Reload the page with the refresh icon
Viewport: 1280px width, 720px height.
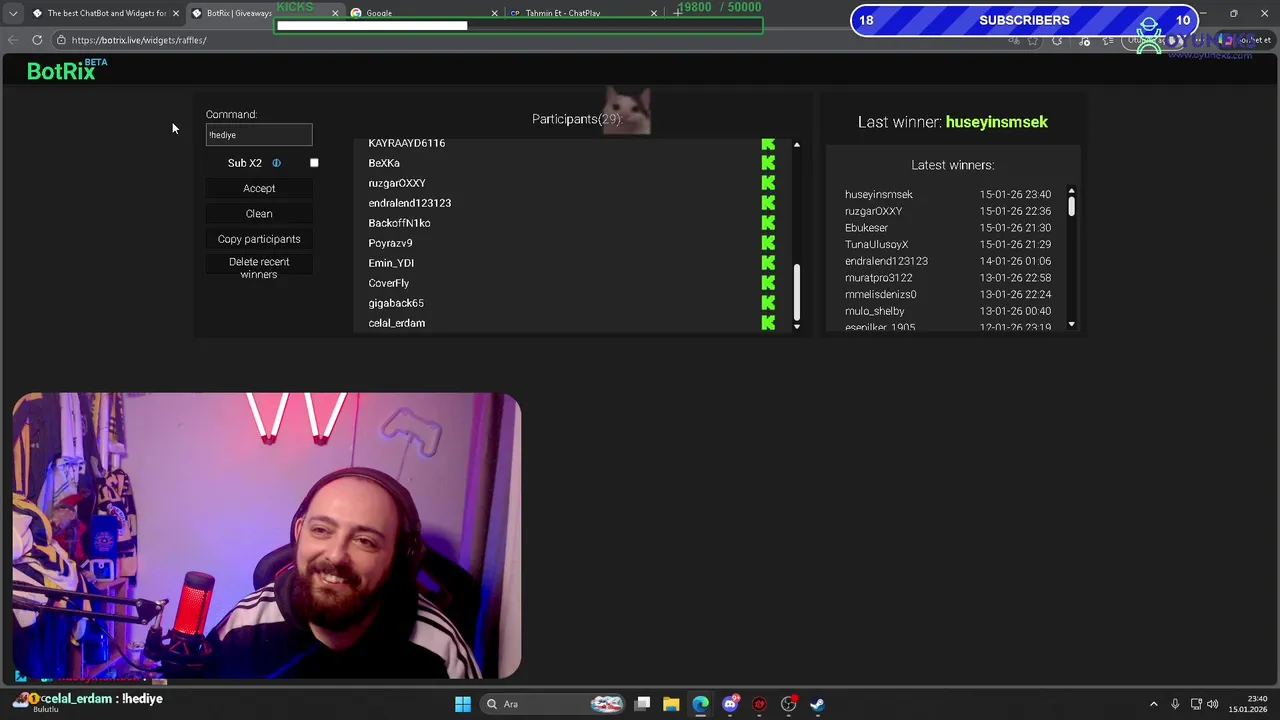tap(37, 40)
